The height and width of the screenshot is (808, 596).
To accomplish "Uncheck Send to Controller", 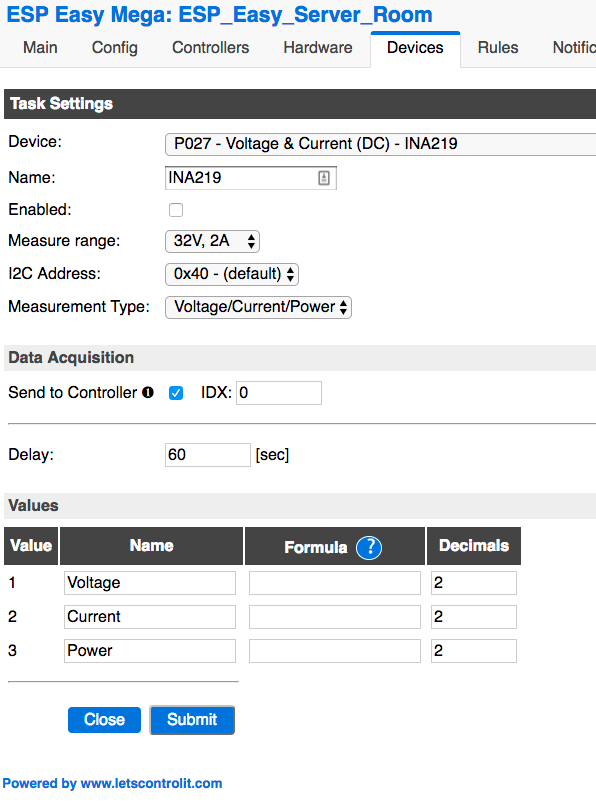I will pyautogui.click(x=176, y=393).
